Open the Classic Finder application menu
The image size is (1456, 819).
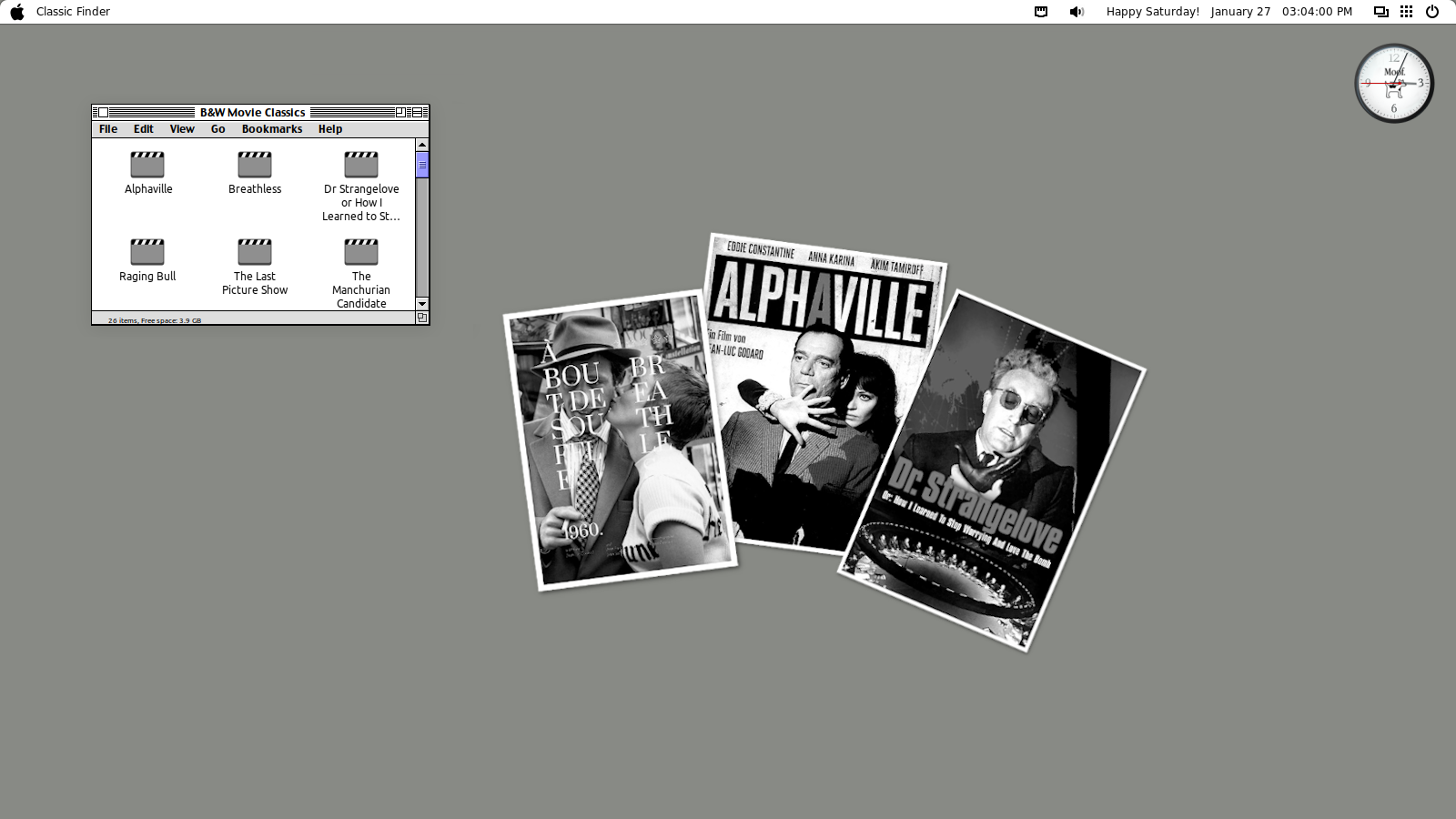pyautogui.click(x=73, y=12)
